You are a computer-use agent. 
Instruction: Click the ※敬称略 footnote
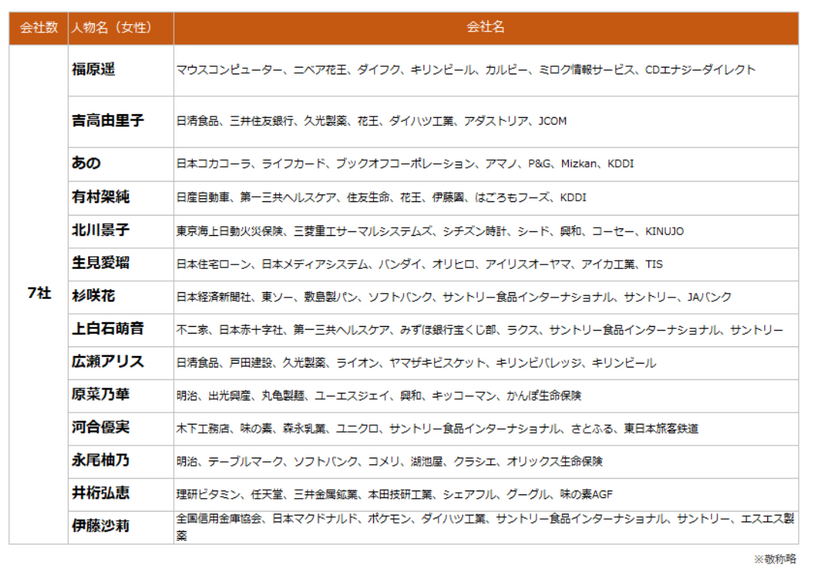point(774,558)
